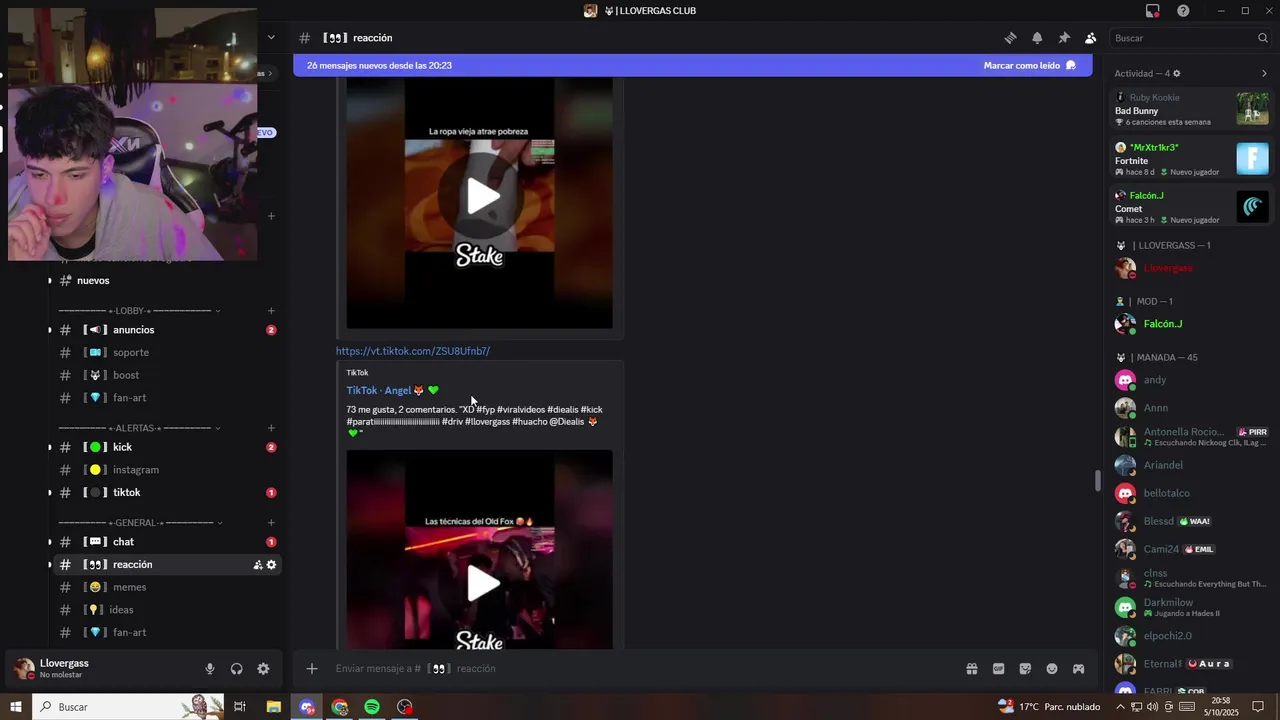Viewport: 1280px width, 720px height.
Task: Create invite icon on reacción channel
Action: 258,565
